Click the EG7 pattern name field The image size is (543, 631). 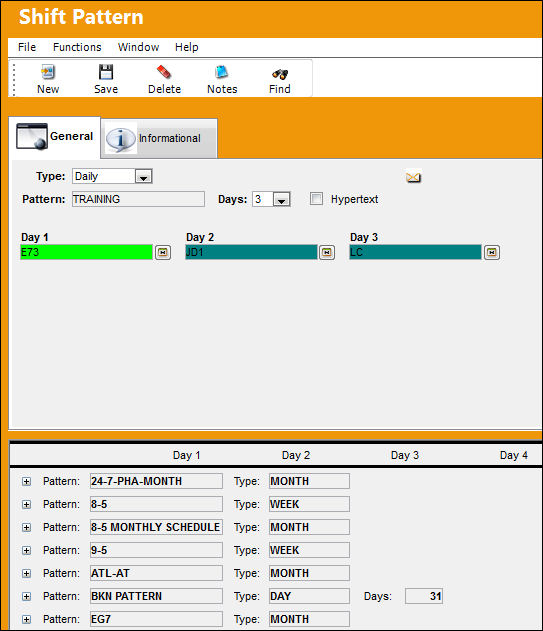pos(156,619)
